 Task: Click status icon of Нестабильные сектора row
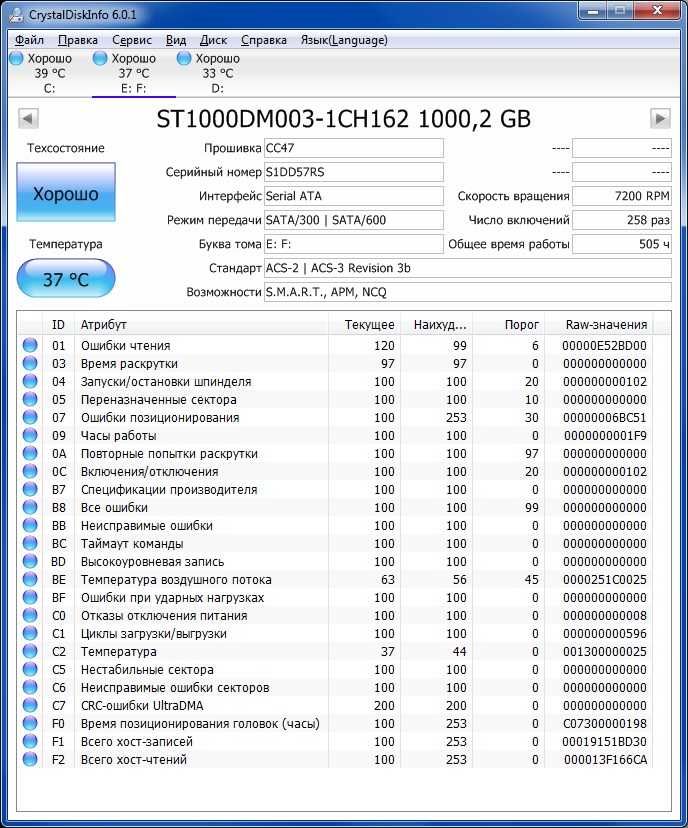(30, 669)
